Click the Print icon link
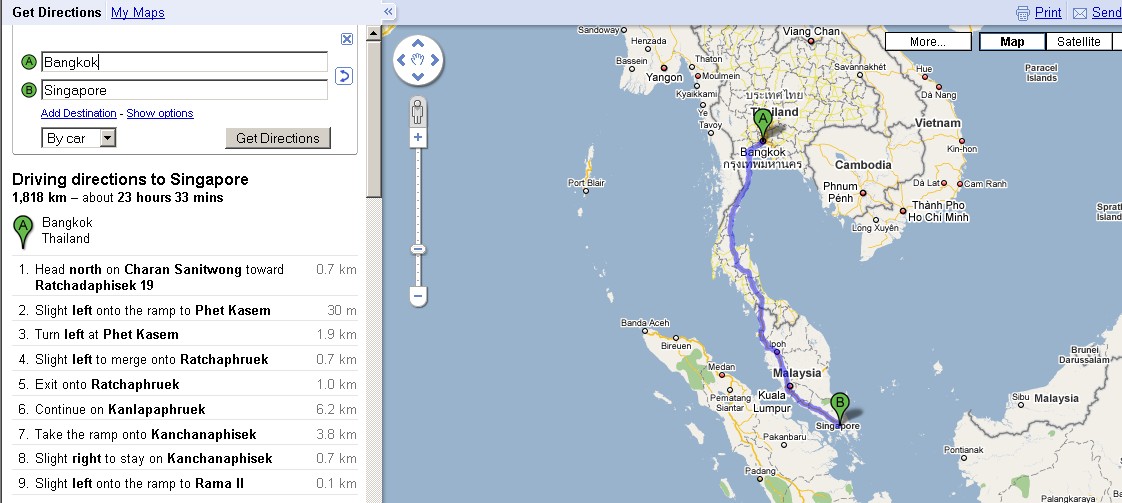This screenshot has width=1122, height=503. [x=1038, y=13]
